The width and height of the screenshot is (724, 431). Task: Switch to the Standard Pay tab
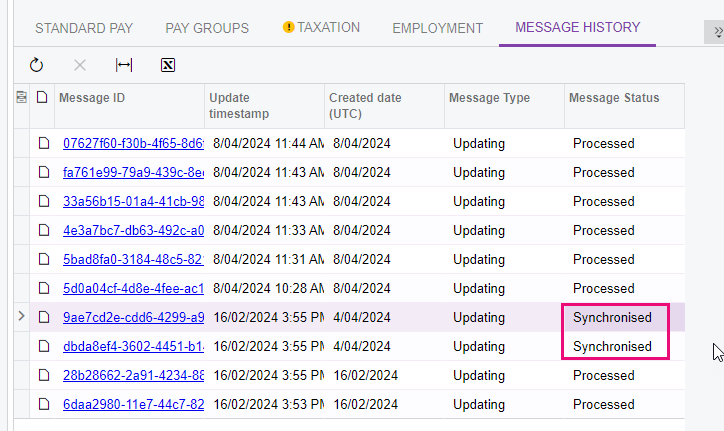pyautogui.click(x=84, y=28)
